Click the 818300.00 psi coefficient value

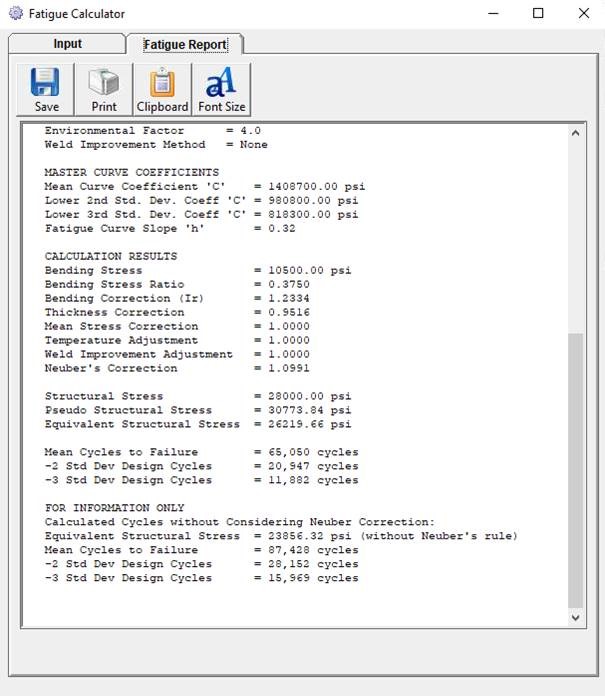click(313, 214)
